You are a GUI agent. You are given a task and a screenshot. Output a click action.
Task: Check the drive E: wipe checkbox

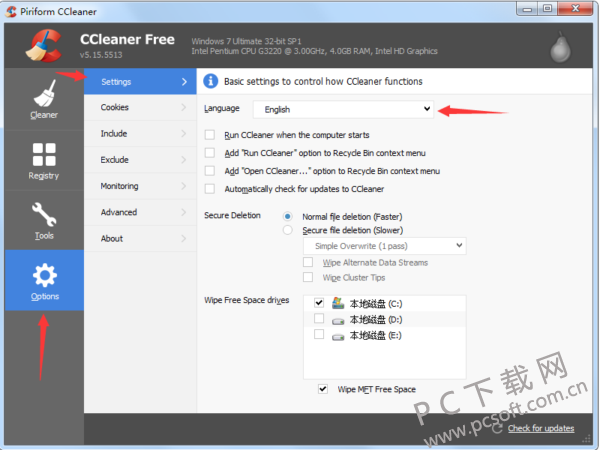point(319,334)
